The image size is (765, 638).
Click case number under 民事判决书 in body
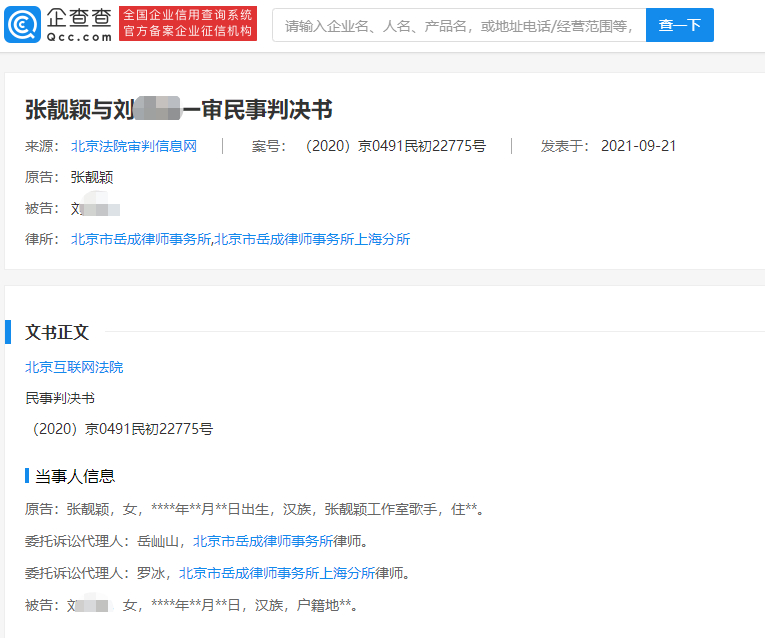122,429
